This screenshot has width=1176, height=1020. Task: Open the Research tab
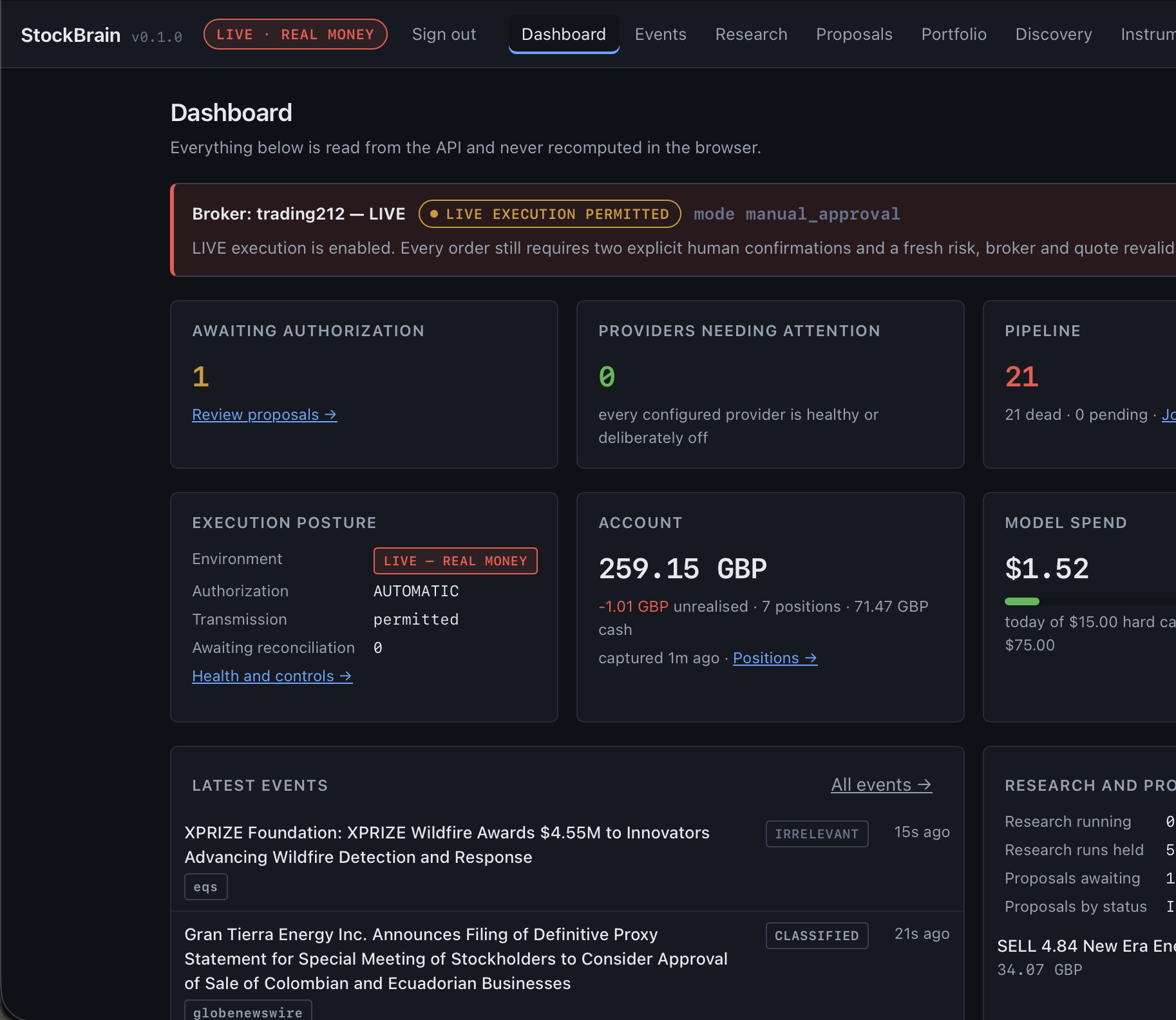pyautogui.click(x=751, y=34)
